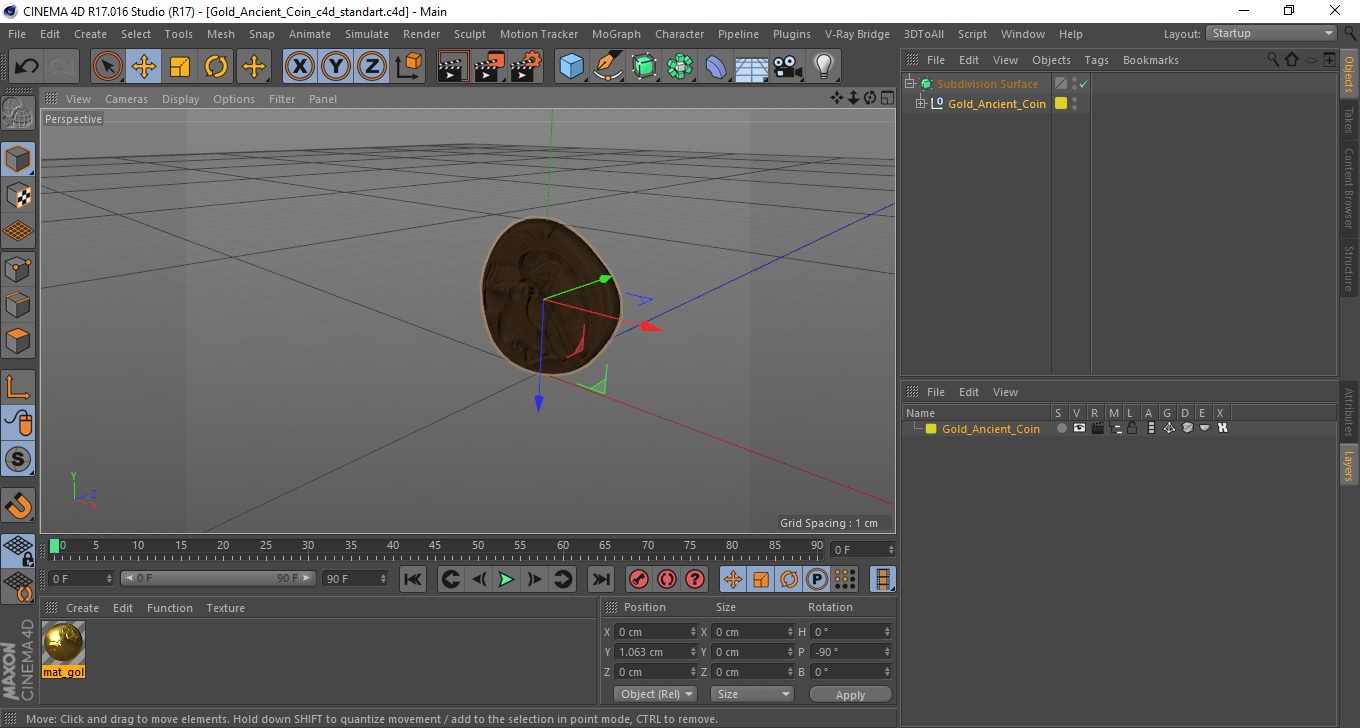Toggle X axis lock
The image size is (1360, 728).
click(300, 67)
